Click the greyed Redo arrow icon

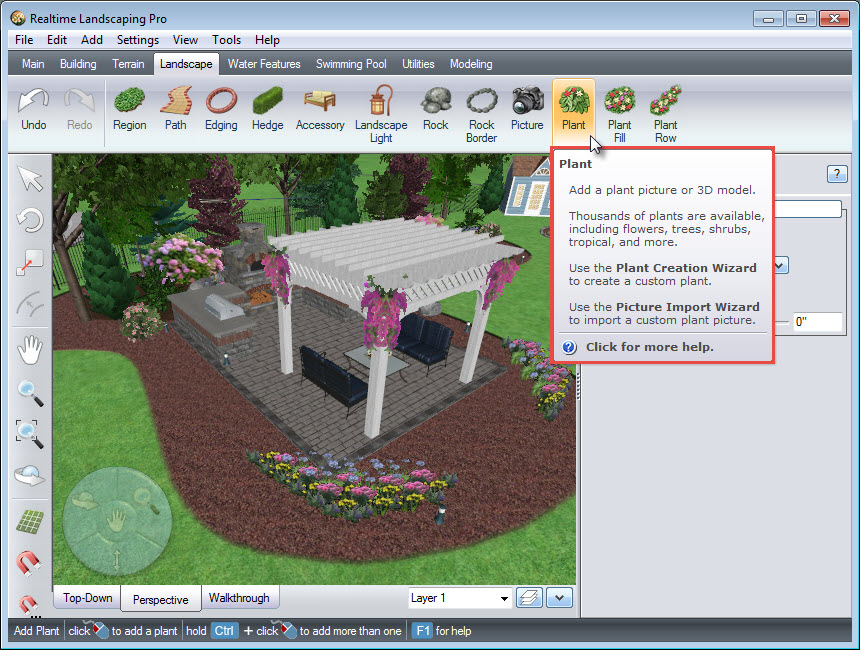[x=80, y=100]
